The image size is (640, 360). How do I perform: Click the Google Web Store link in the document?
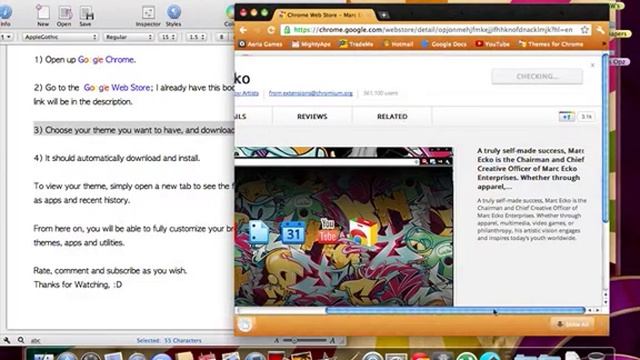tap(117, 88)
